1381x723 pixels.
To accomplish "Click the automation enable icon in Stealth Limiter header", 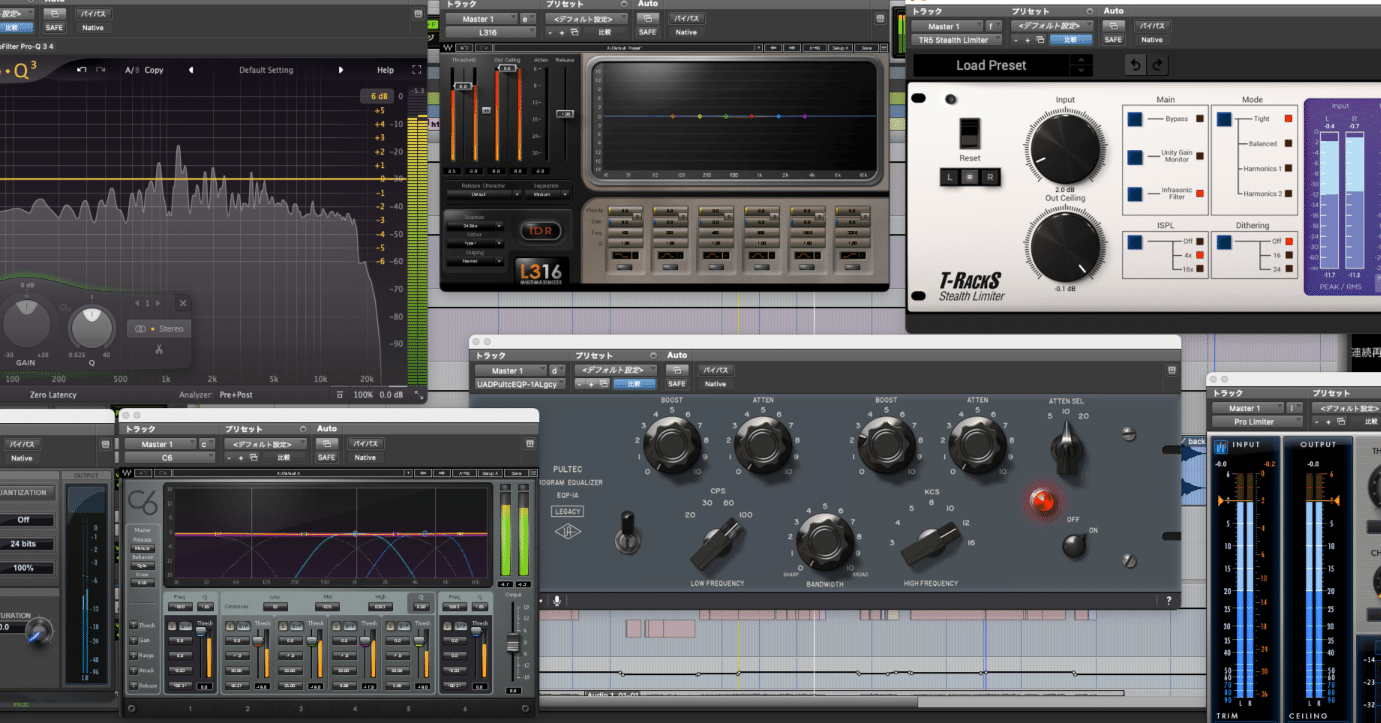I will pyautogui.click(x=1114, y=26).
